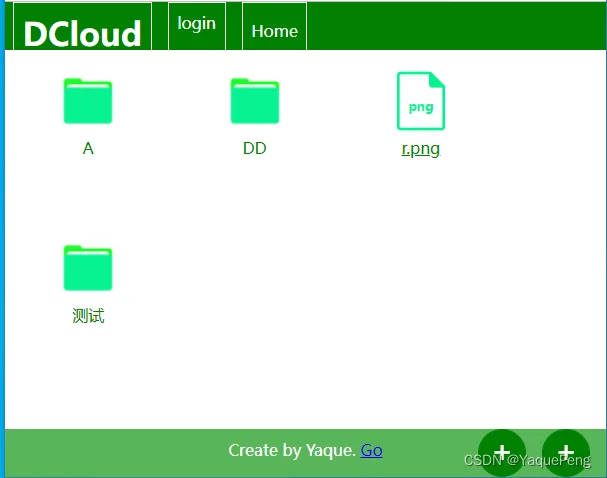
Task: Click the right plus button in the footer
Action: 566,452
